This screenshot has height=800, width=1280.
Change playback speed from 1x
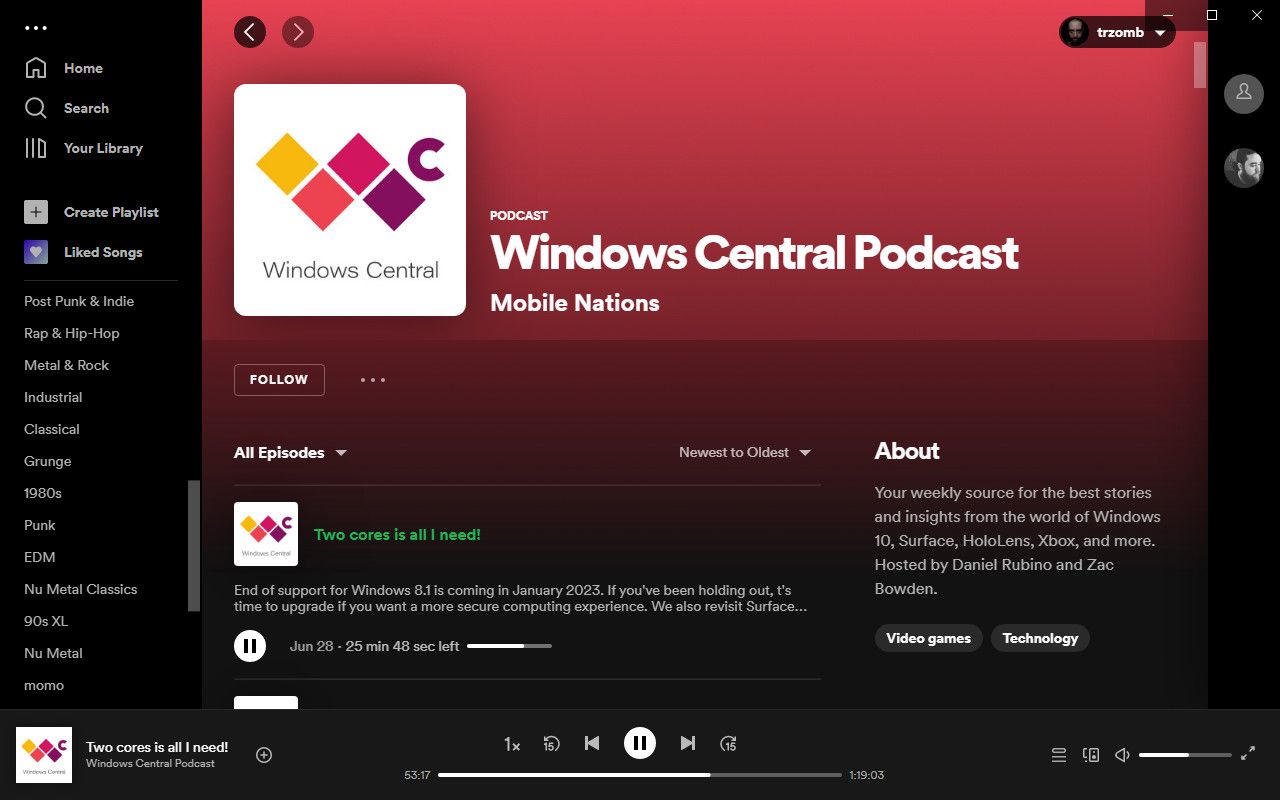pos(511,744)
